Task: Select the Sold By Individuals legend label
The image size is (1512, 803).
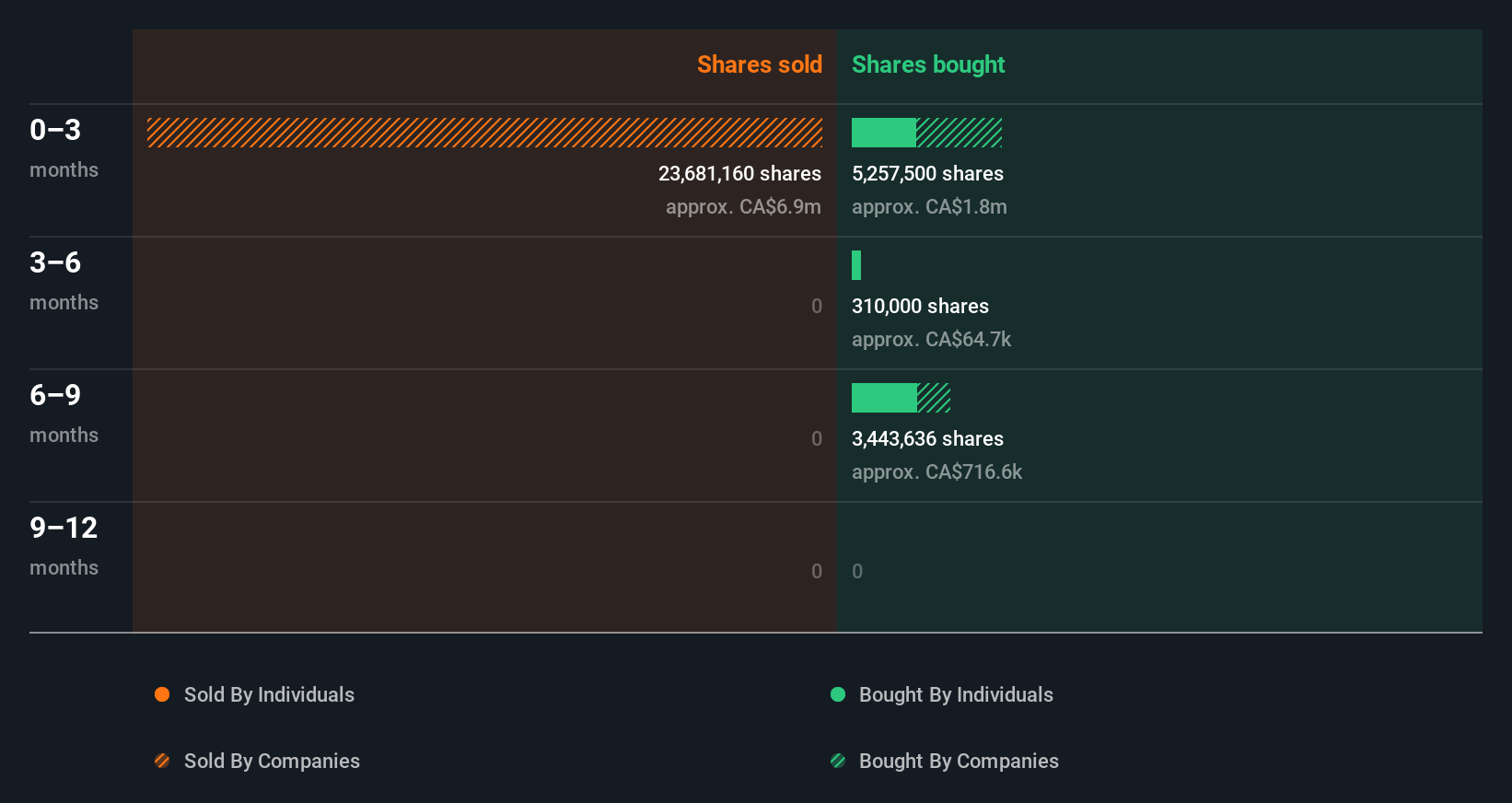Action: click(269, 694)
